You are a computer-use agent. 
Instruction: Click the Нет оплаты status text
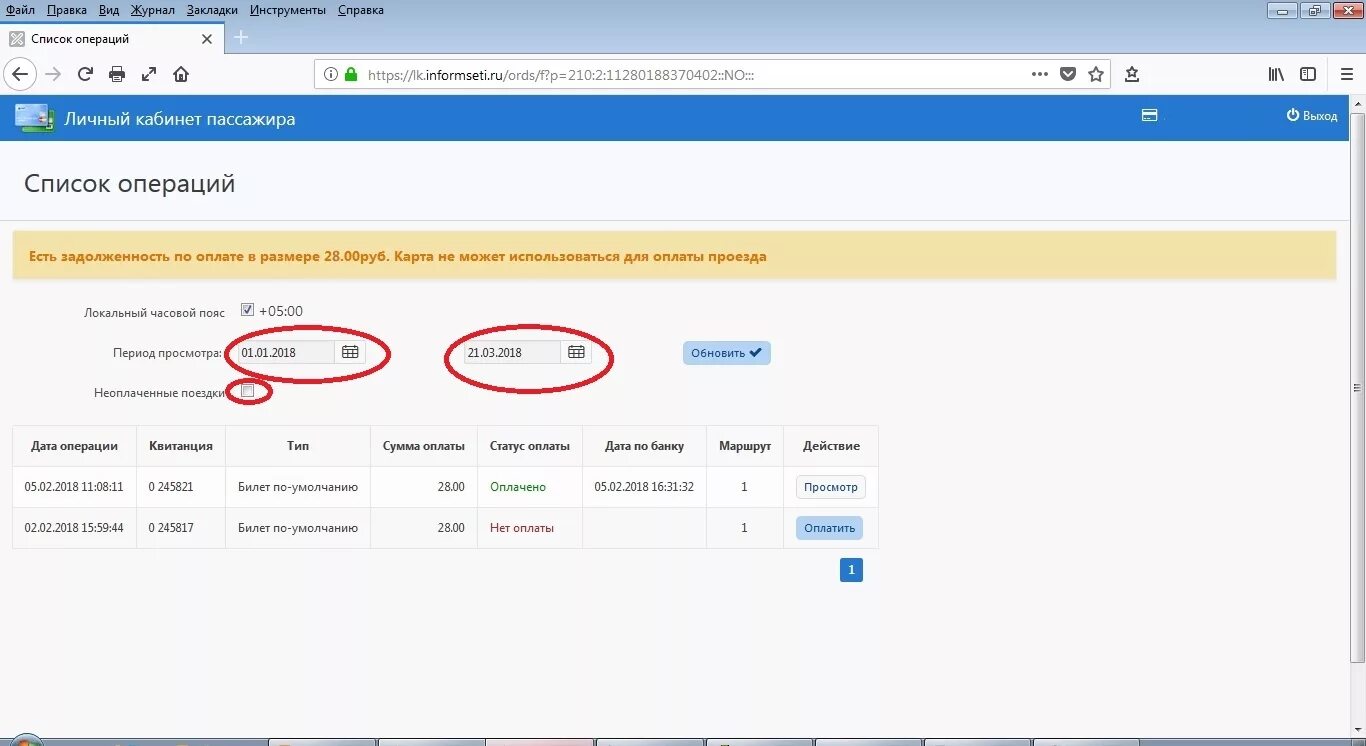(x=522, y=528)
